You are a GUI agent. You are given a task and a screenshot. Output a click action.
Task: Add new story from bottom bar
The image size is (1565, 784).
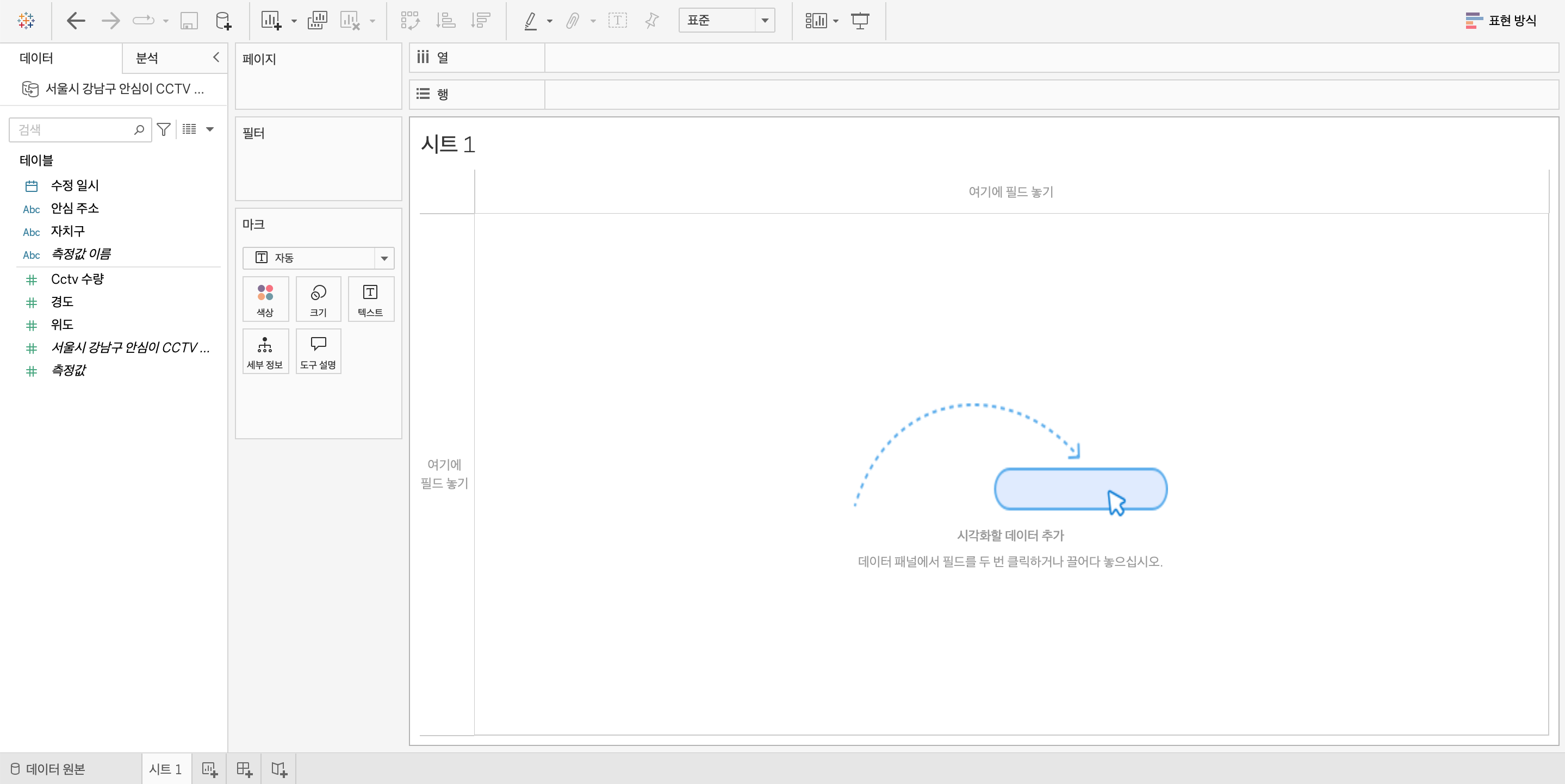(279, 769)
